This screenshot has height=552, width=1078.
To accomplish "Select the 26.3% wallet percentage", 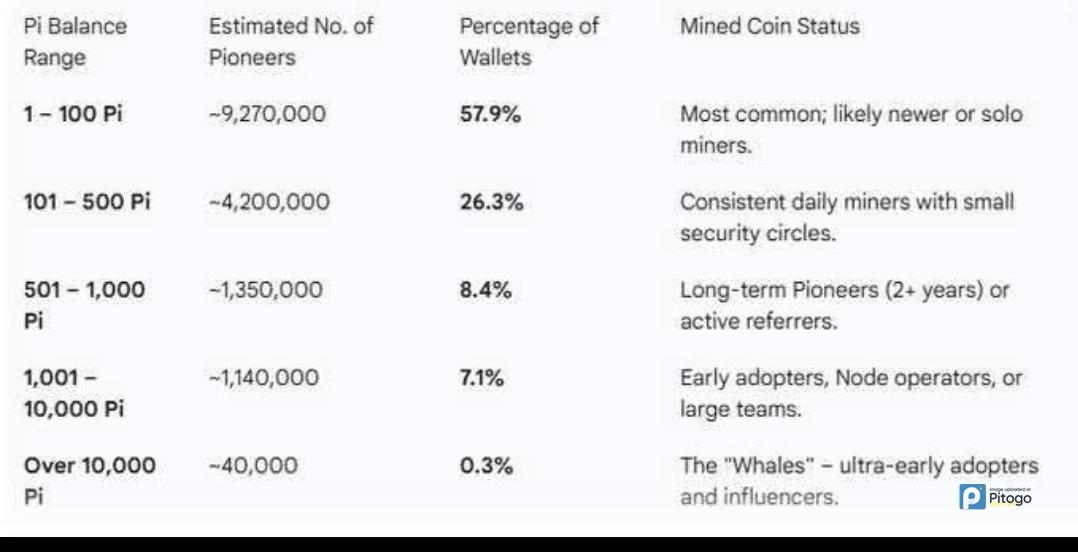I will [x=492, y=202].
